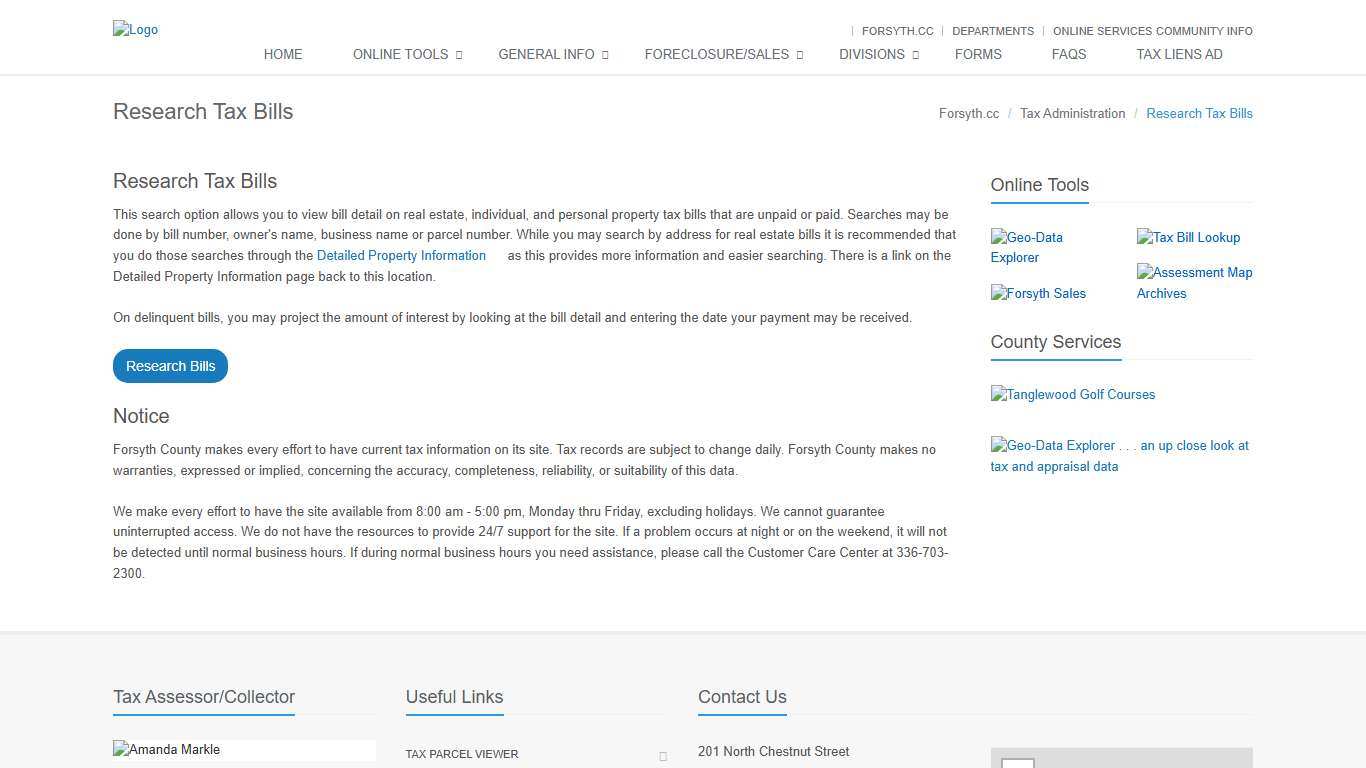Click the Tanglewood Golf Courses image
The width and height of the screenshot is (1366, 768).
(x=1072, y=395)
